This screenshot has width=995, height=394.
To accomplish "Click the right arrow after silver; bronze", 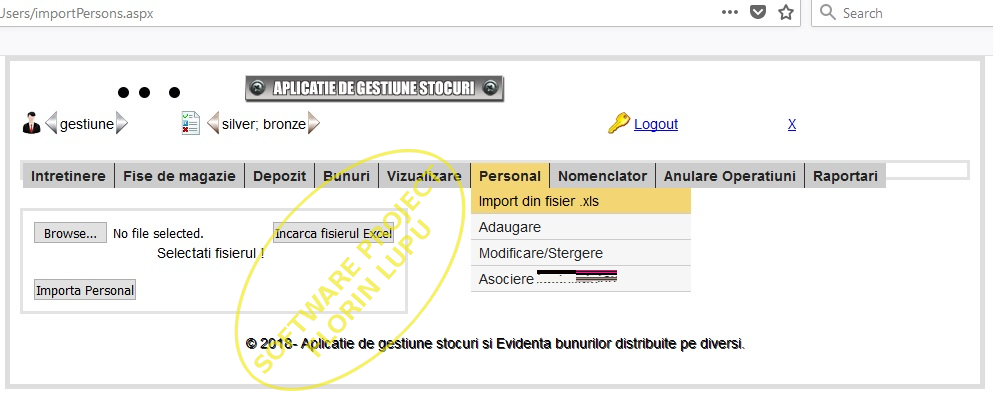I will coord(314,123).
